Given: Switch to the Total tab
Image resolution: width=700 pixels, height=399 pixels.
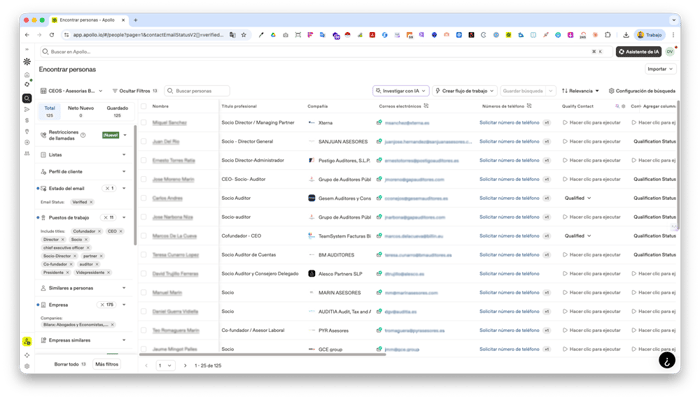Looking at the screenshot, I should (x=50, y=111).
